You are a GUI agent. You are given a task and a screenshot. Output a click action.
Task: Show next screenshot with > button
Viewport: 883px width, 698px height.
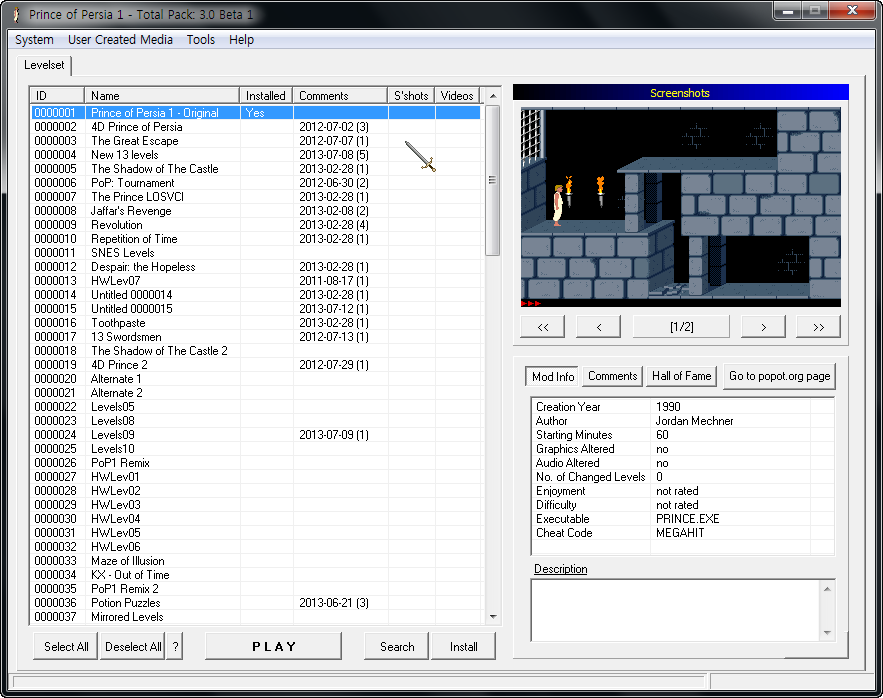coord(764,327)
